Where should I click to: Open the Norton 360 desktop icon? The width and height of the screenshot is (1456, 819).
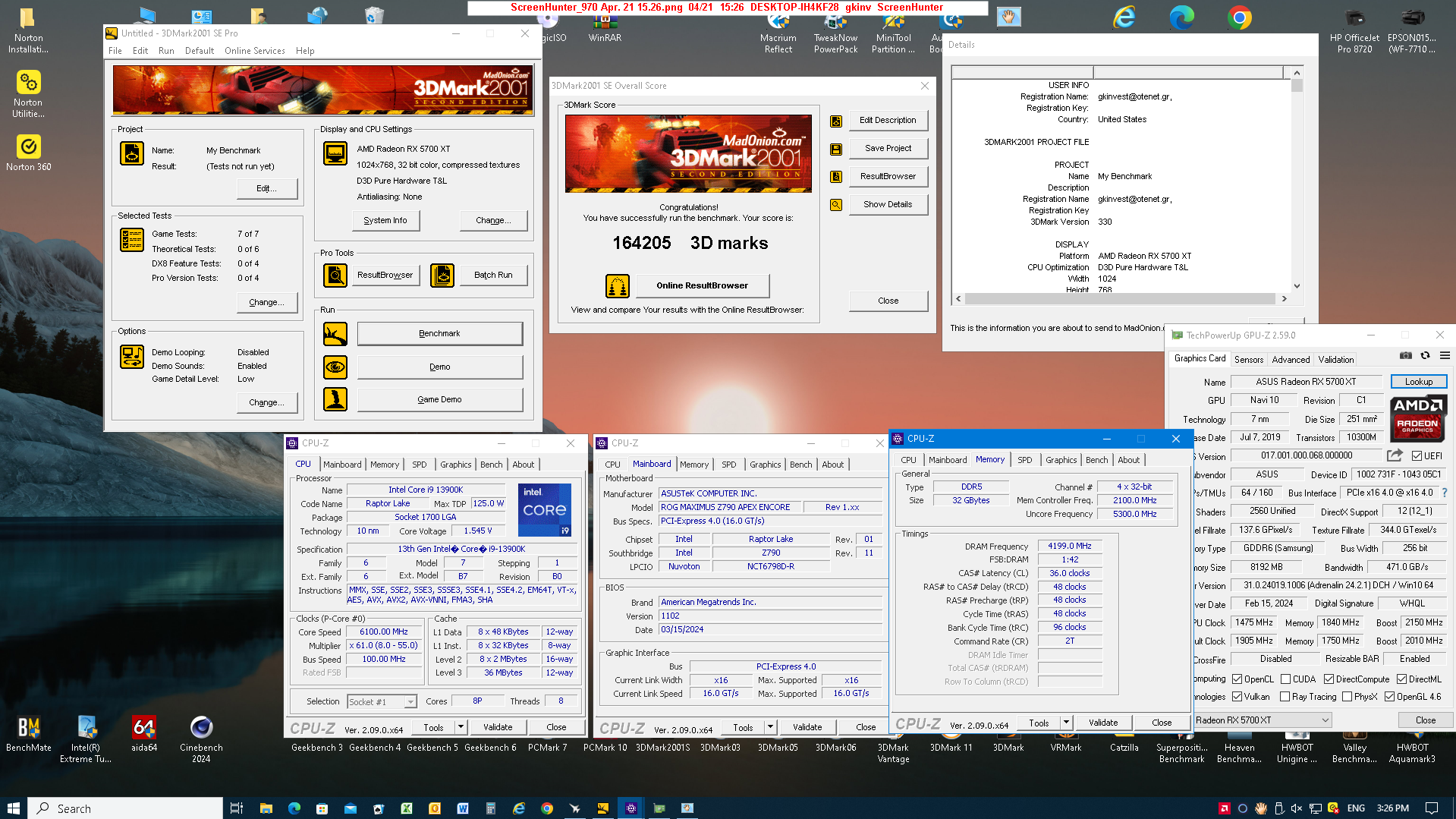29,152
